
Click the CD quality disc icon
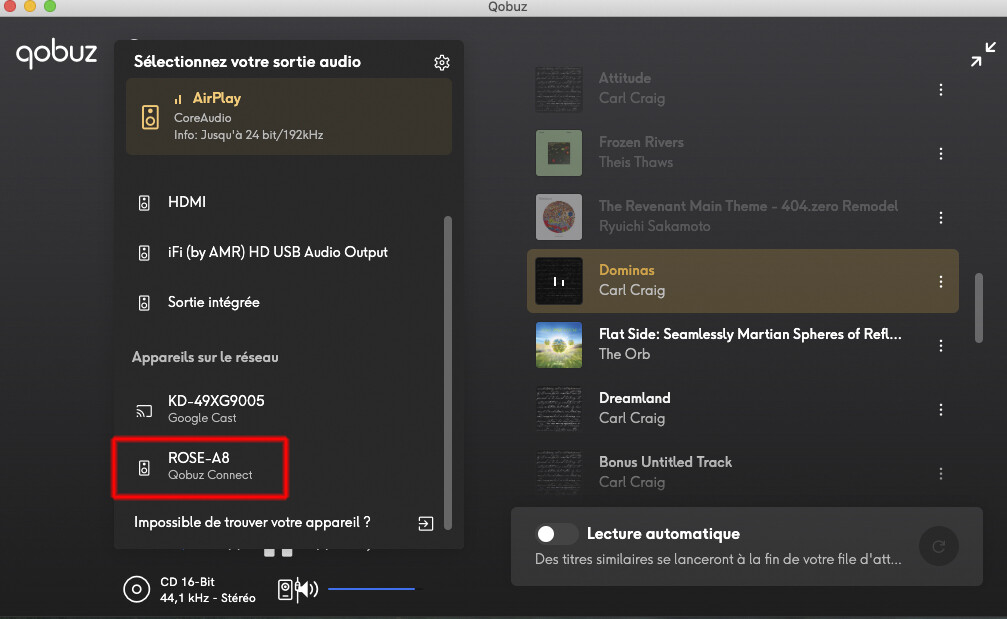pos(136,589)
